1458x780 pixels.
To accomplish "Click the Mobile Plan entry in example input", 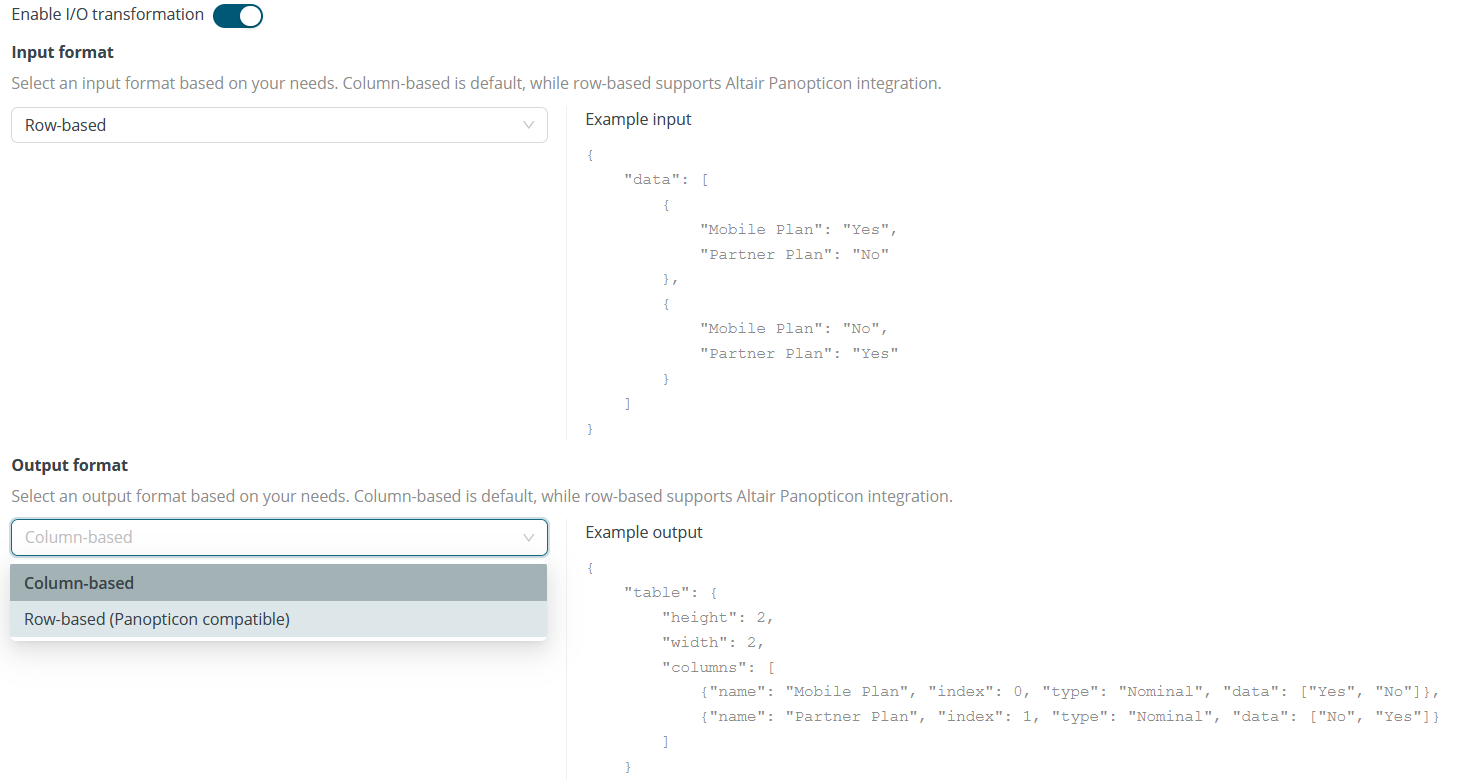I will (797, 229).
